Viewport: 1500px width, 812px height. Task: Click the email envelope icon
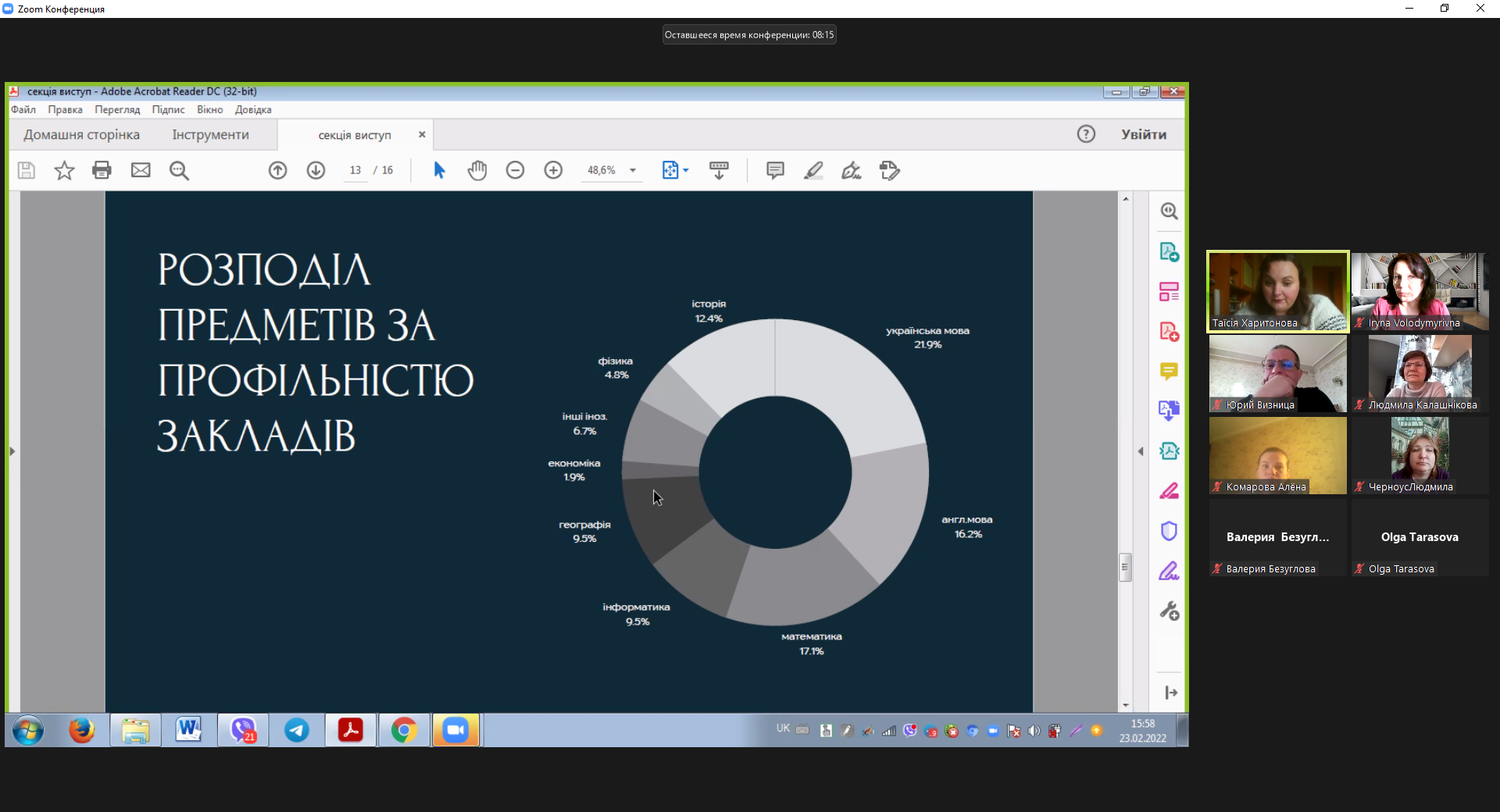(x=141, y=170)
